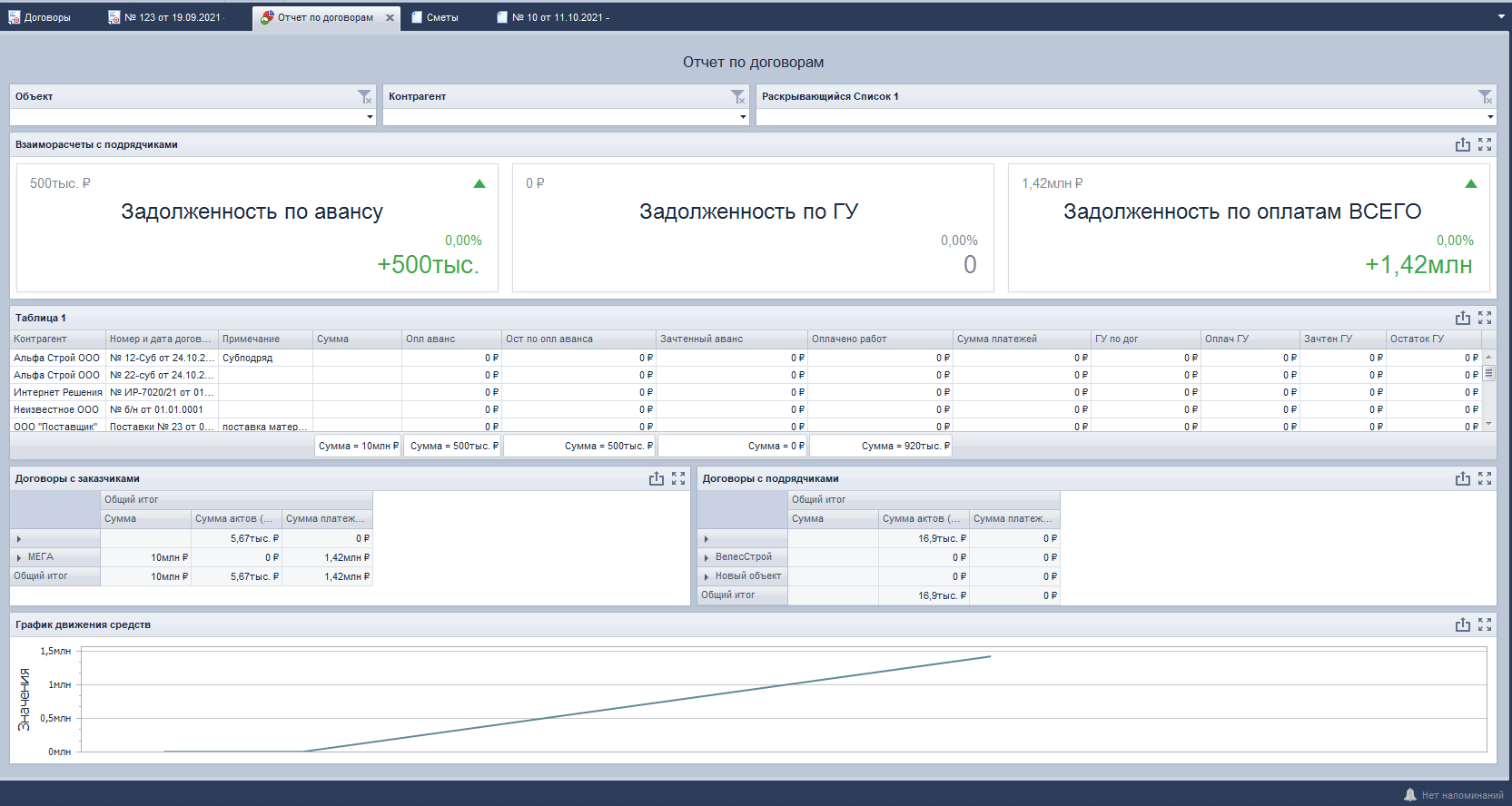Clear filter icon on Контрагент field
This screenshot has height=806, width=1512.
[737, 96]
